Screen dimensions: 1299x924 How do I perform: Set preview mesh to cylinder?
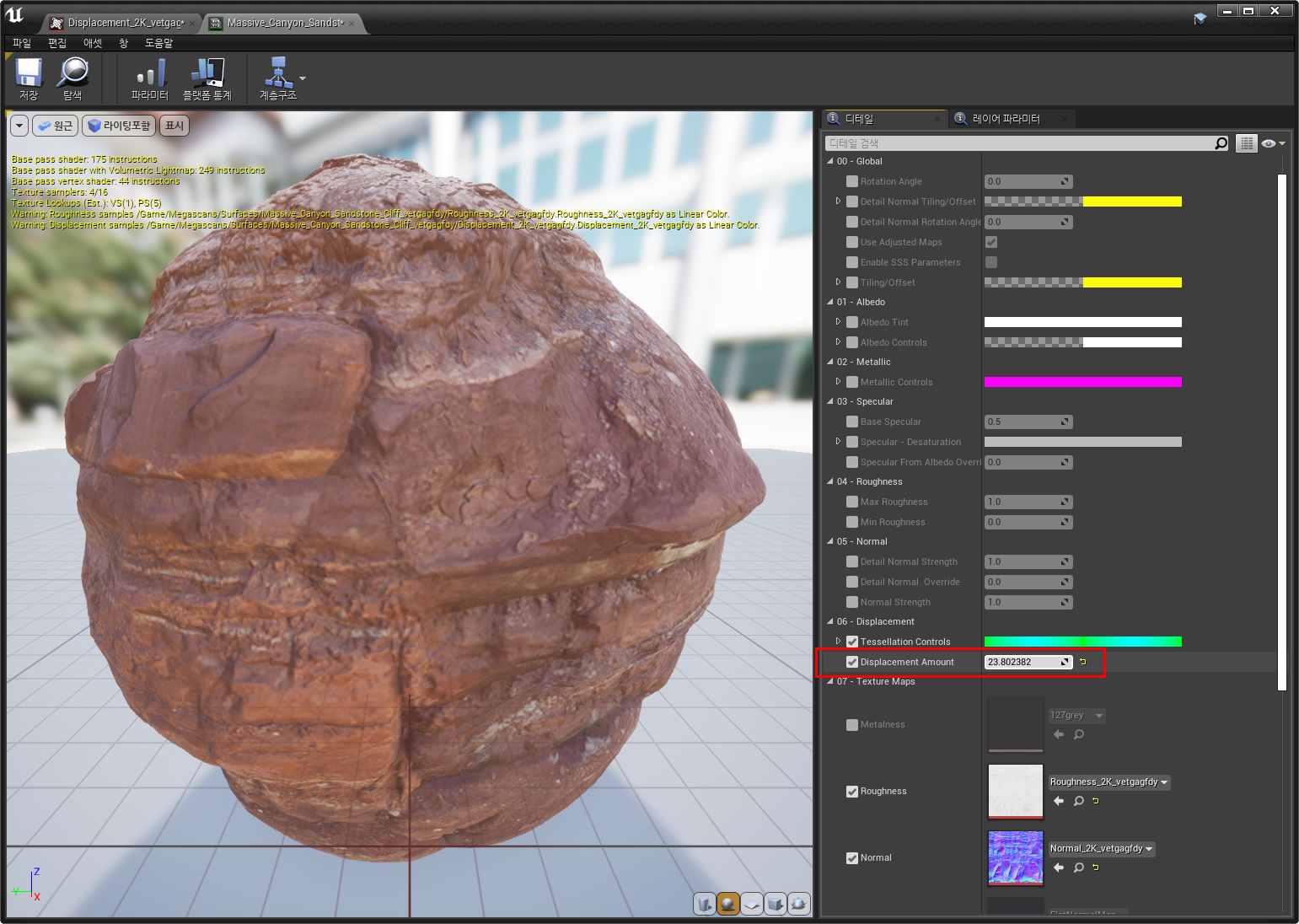pos(704,904)
